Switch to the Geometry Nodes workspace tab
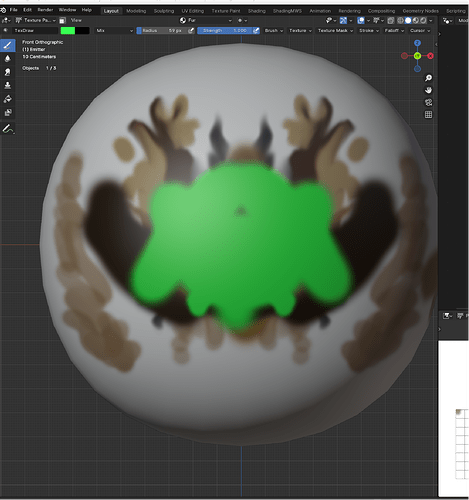This screenshot has height=500, width=469. (420, 11)
